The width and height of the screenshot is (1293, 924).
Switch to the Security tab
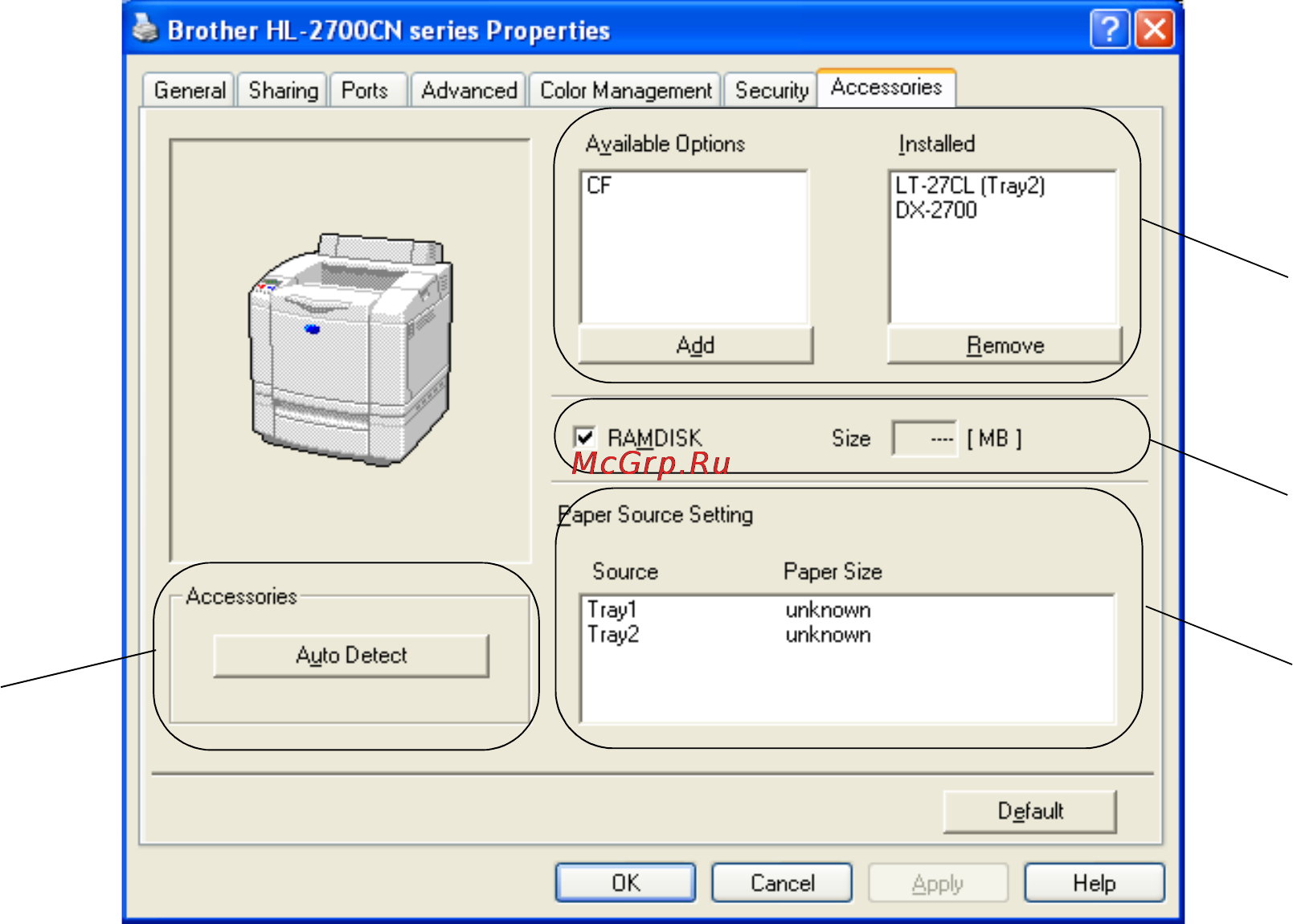tap(771, 90)
